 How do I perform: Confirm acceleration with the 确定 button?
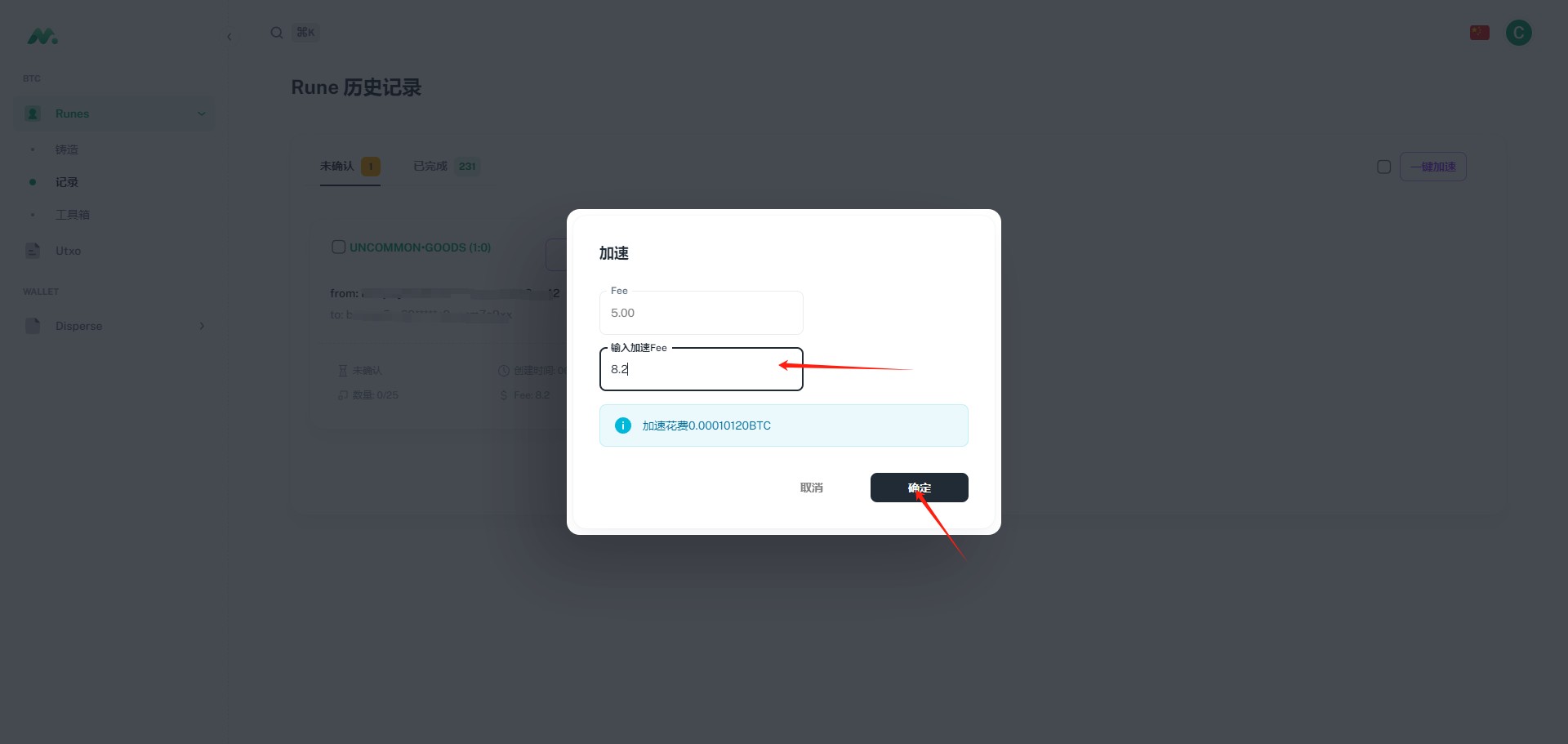919,488
